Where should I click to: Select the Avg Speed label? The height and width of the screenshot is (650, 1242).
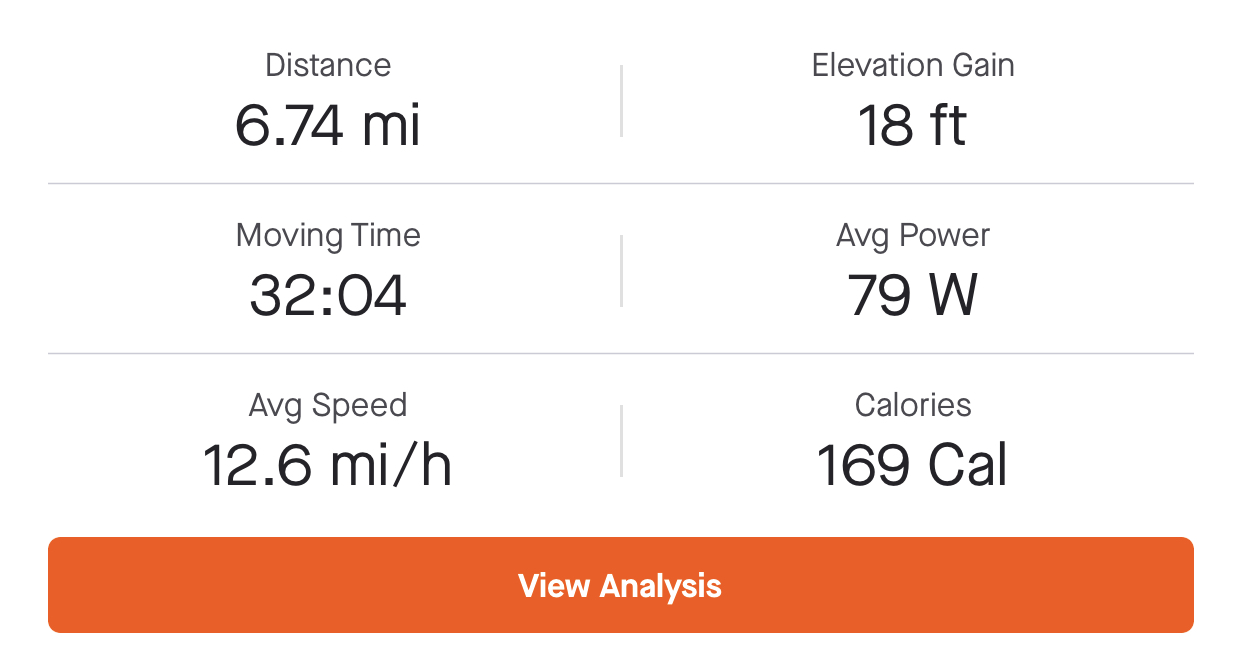pyautogui.click(x=328, y=406)
